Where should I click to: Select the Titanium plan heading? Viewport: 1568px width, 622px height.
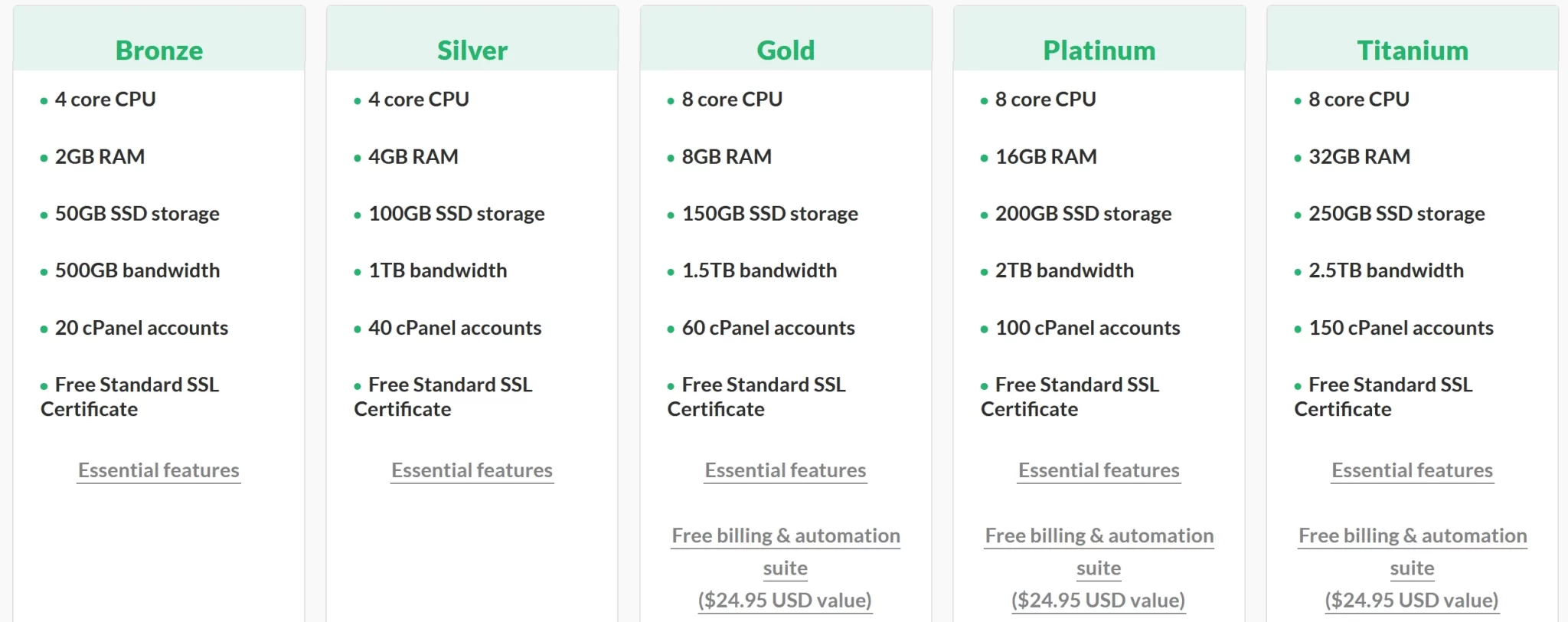click(1413, 51)
